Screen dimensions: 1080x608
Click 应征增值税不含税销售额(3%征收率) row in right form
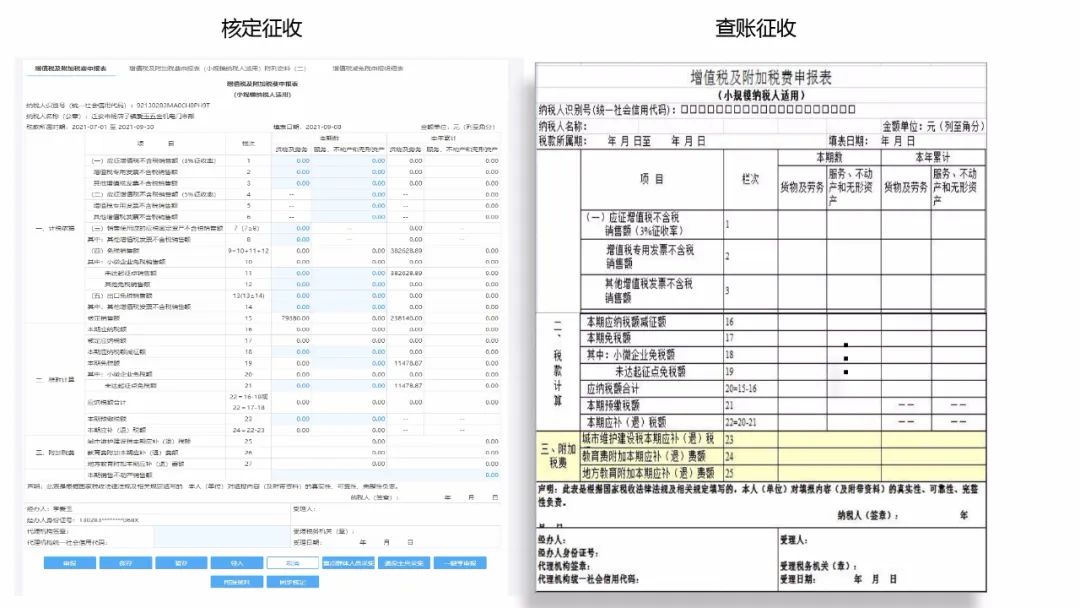click(782, 224)
